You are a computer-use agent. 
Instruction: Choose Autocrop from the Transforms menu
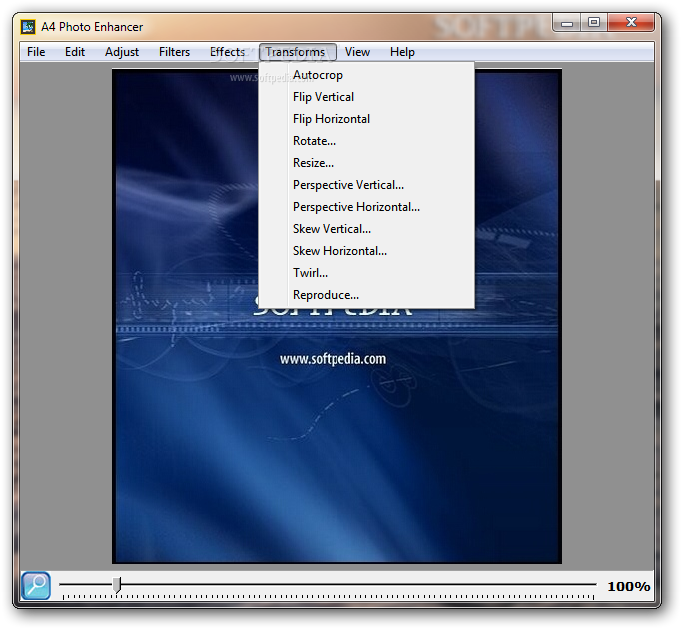coord(366,75)
